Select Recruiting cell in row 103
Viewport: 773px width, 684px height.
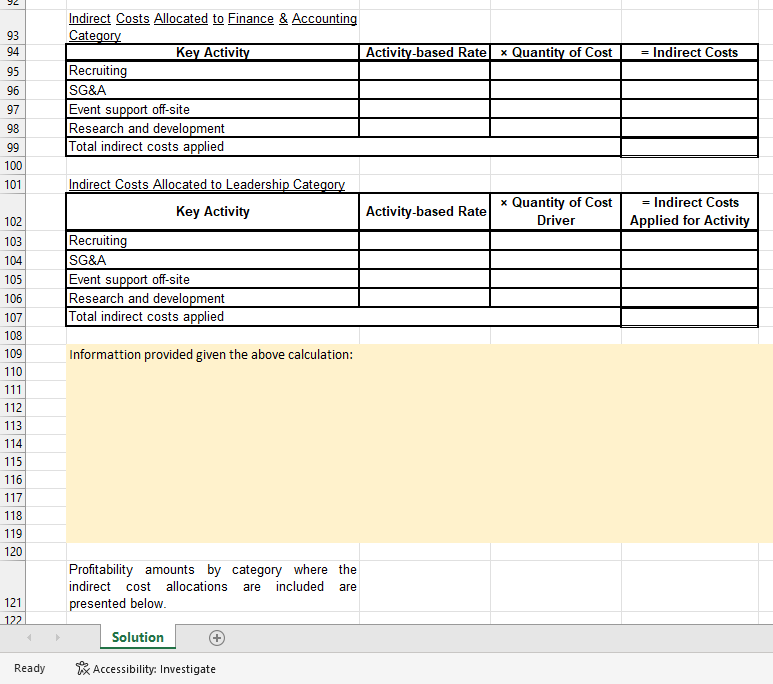coord(212,241)
